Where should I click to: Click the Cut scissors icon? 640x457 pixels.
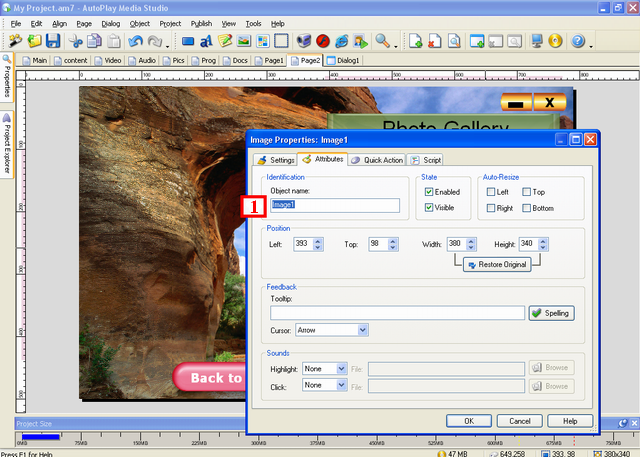77,41
